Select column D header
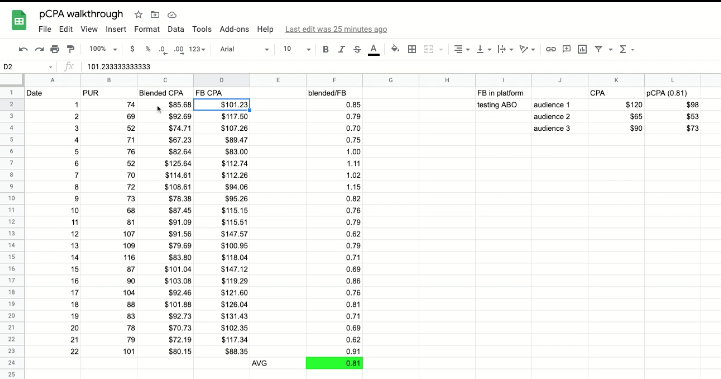 (x=222, y=80)
